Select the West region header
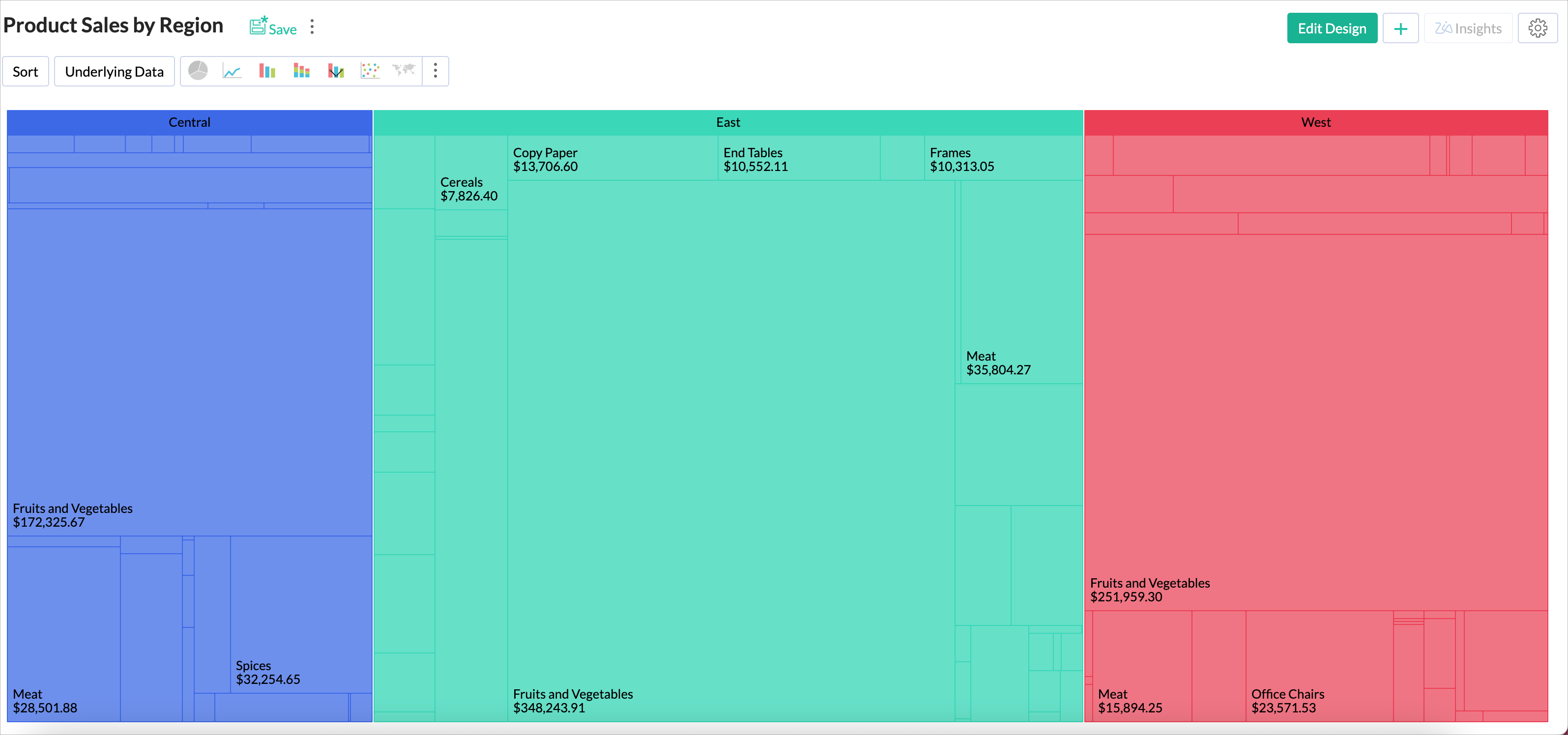 1315,122
